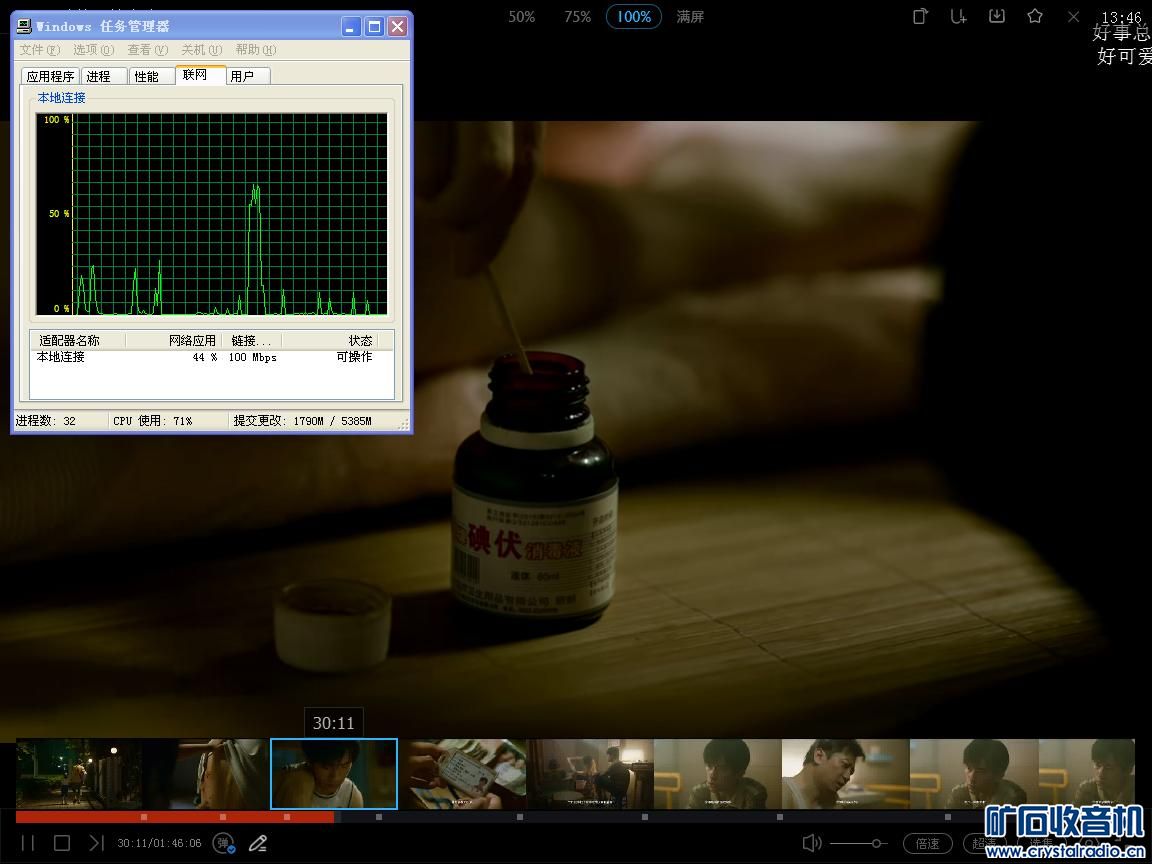The height and width of the screenshot is (864, 1152).
Task: Close the player top bar with X icon
Action: point(1073,16)
